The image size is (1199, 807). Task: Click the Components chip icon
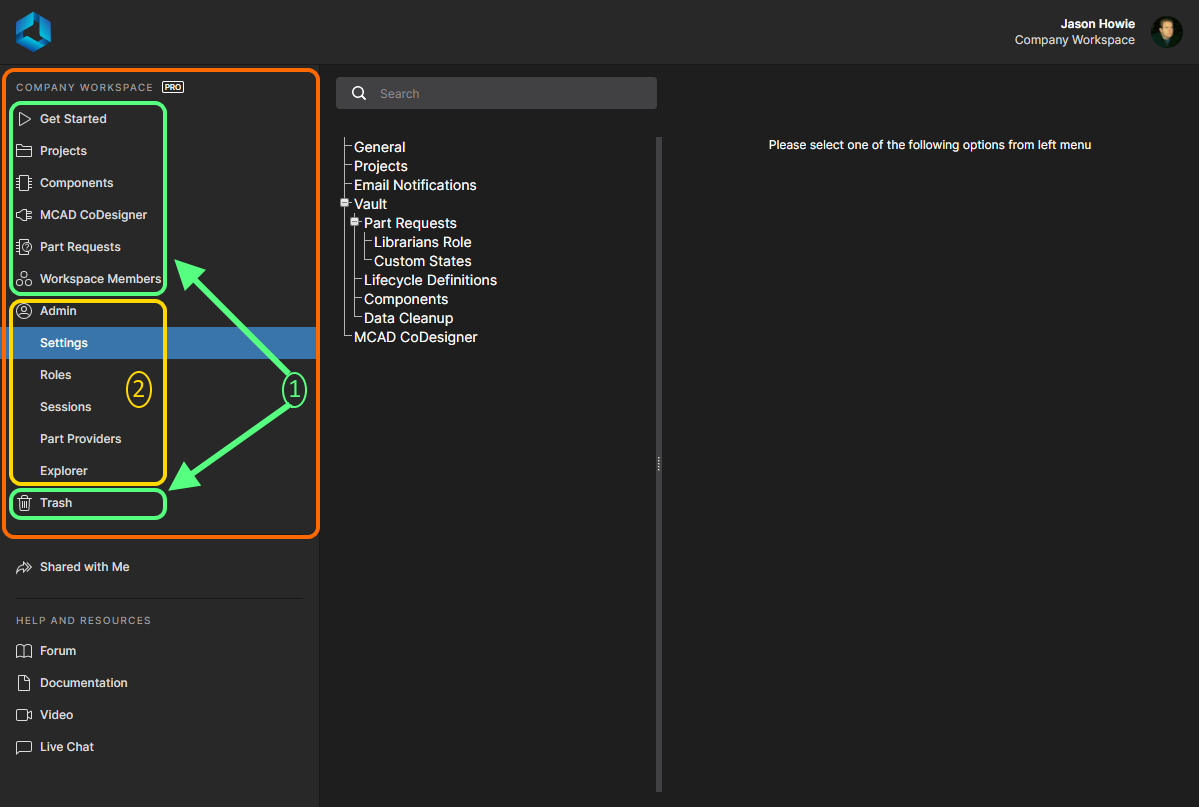(x=24, y=183)
